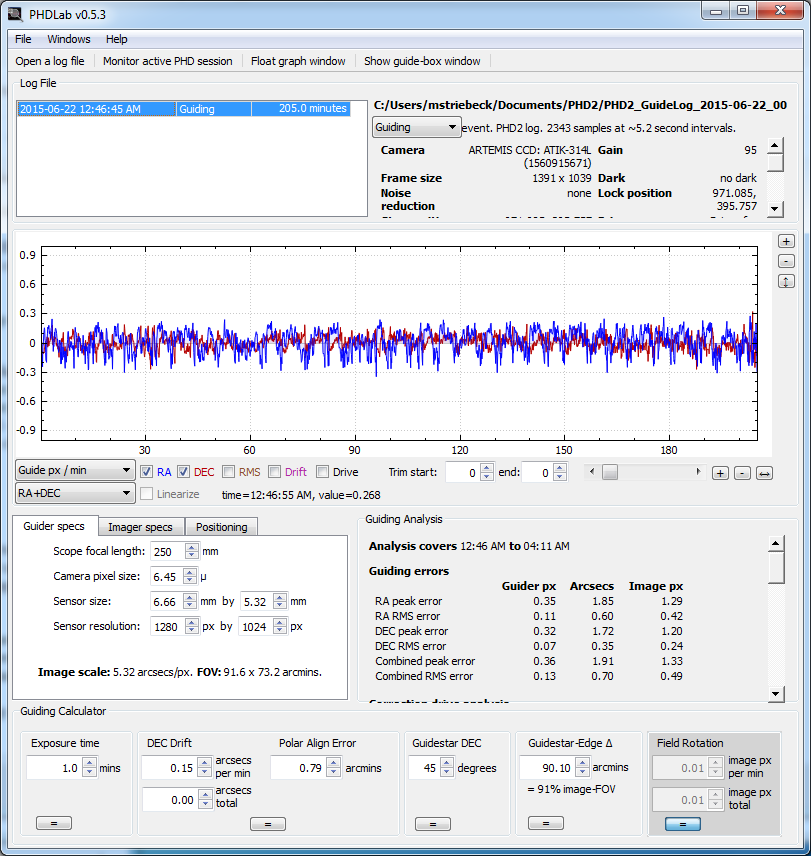Open the Guiding event type dropdown
Image resolution: width=811 pixels, height=856 pixels.
[x=416, y=127]
